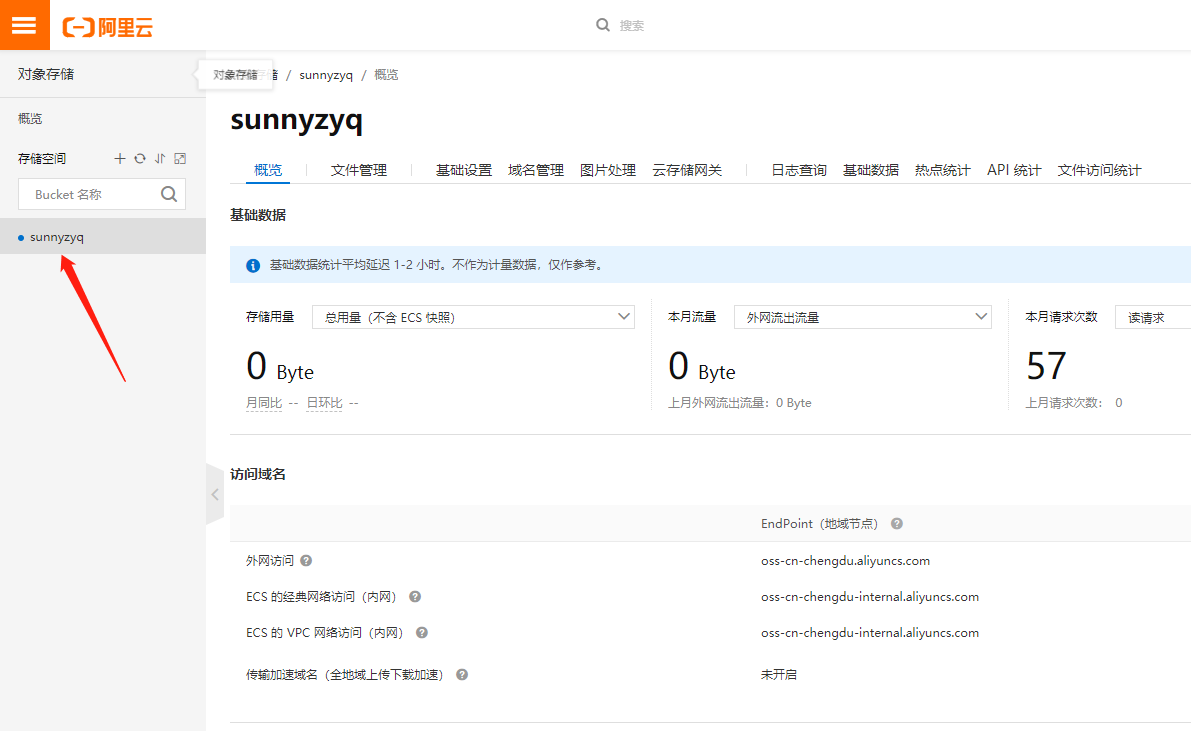
Task: Click the VPC 网络 oss-cn-chengdu-internal endpoint
Action: (x=870, y=633)
